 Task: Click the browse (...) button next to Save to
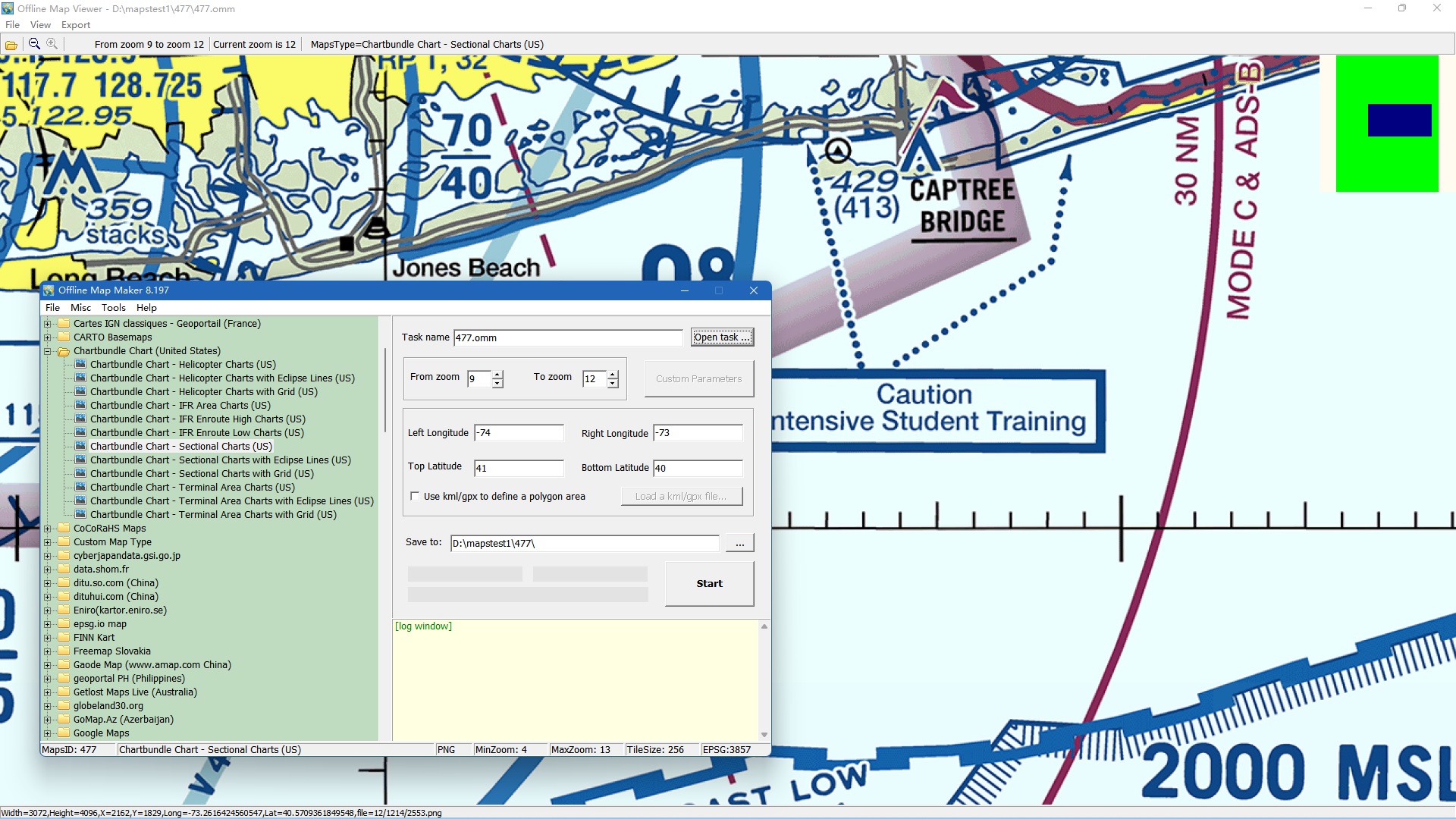point(739,543)
